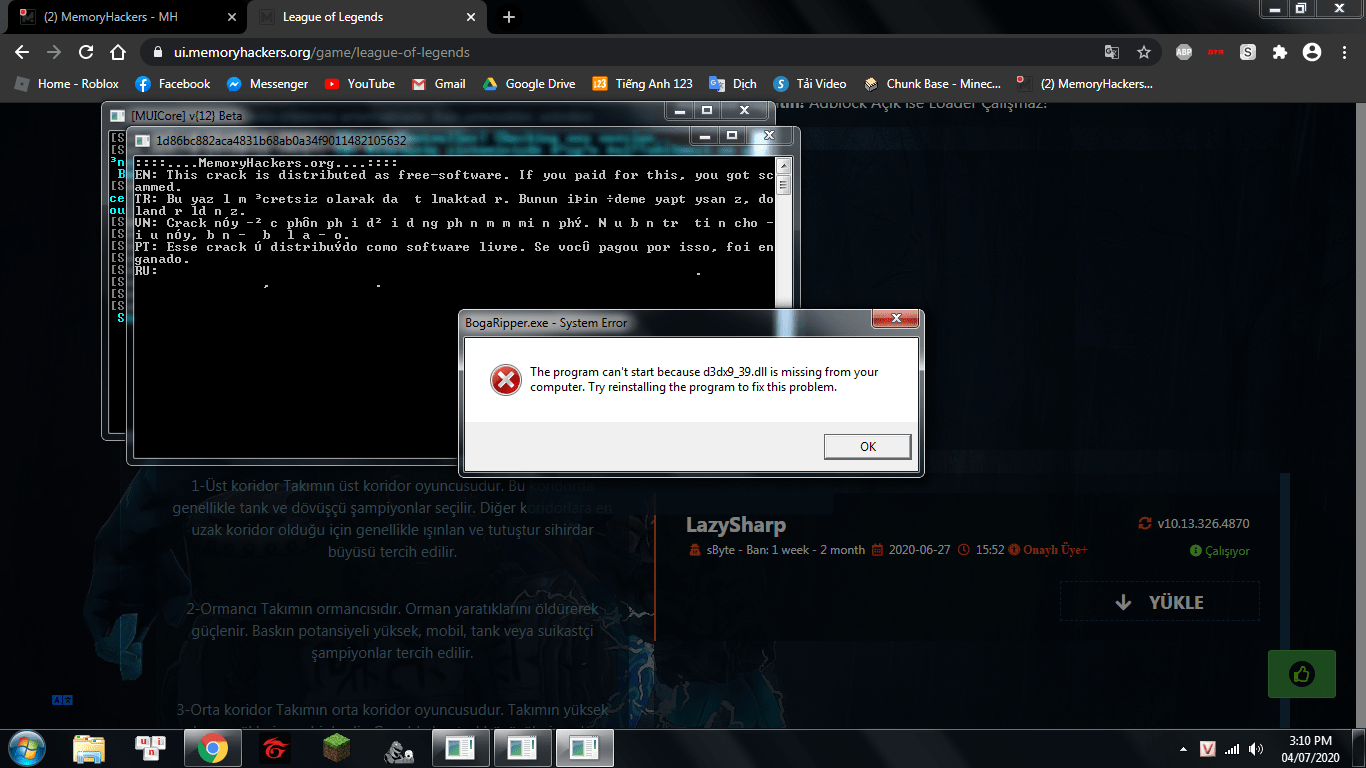Open the Chrome home page
Screen dimensions: 1366x768
point(118,52)
